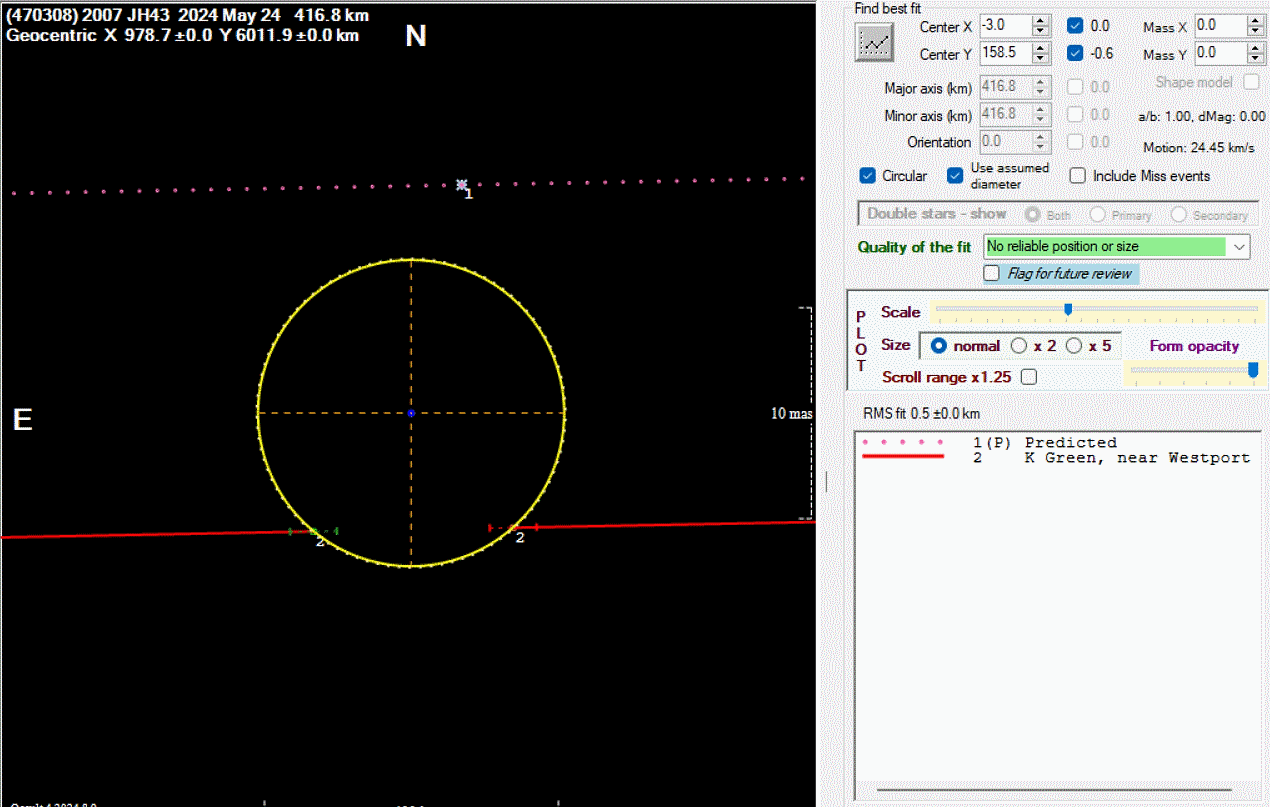The width and height of the screenshot is (1270, 807).
Task: Enable Scroll range x1.25 checkbox
Action: (x=1028, y=377)
